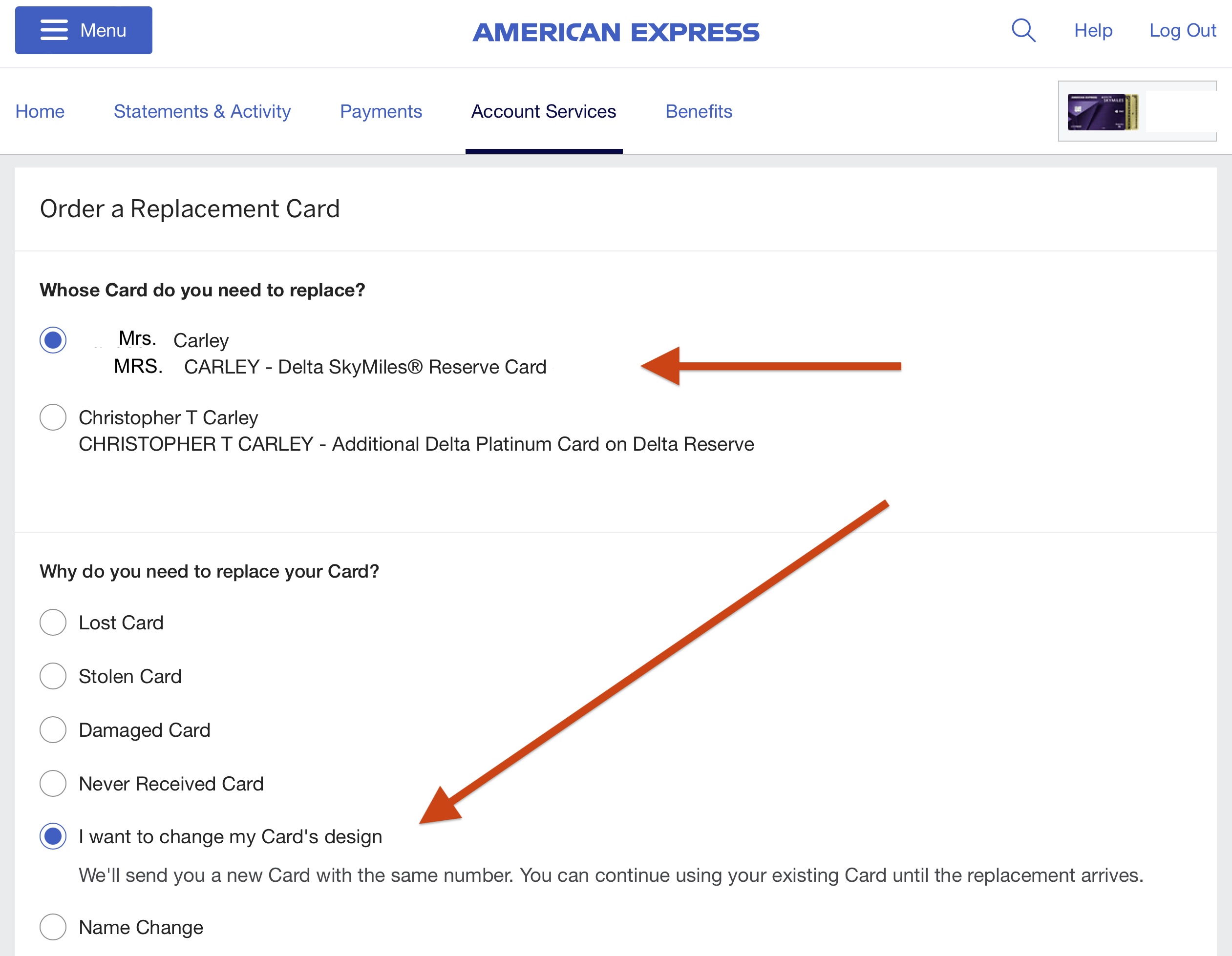The image size is (1232, 956).
Task: Open the search magnifier icon
Action: [x=1023, y=30]
